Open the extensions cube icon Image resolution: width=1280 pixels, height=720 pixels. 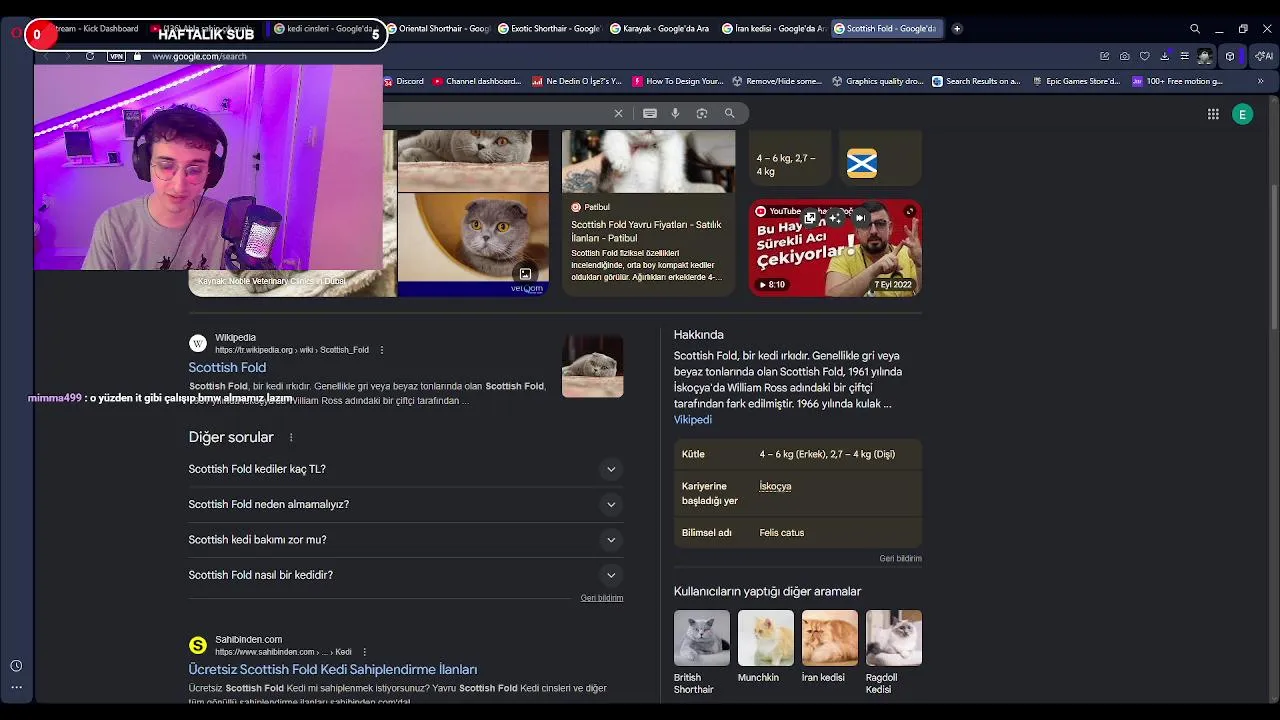[x=1230, y=56]
